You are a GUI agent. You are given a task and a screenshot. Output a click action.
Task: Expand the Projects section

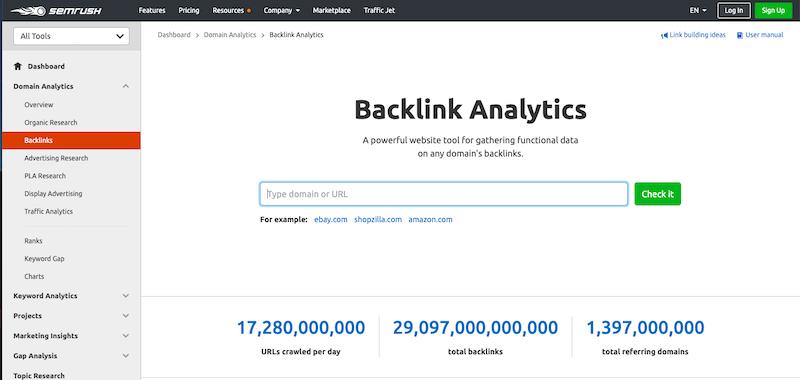coord(126,316)
